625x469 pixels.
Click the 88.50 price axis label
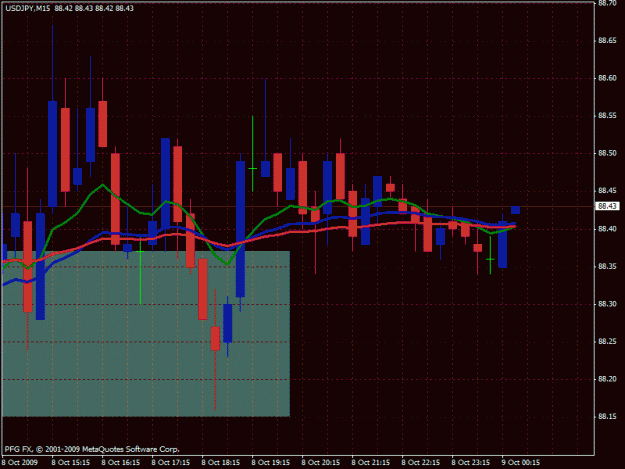(607, 153)
